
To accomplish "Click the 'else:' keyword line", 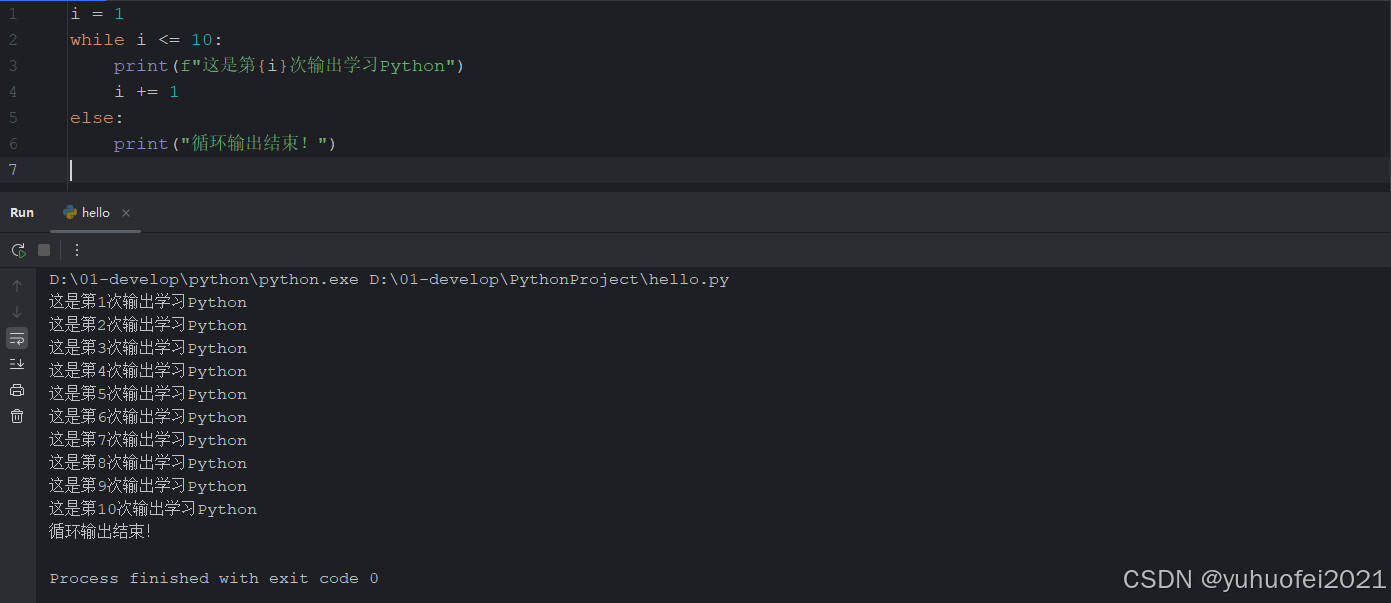I will click(97, 118).
